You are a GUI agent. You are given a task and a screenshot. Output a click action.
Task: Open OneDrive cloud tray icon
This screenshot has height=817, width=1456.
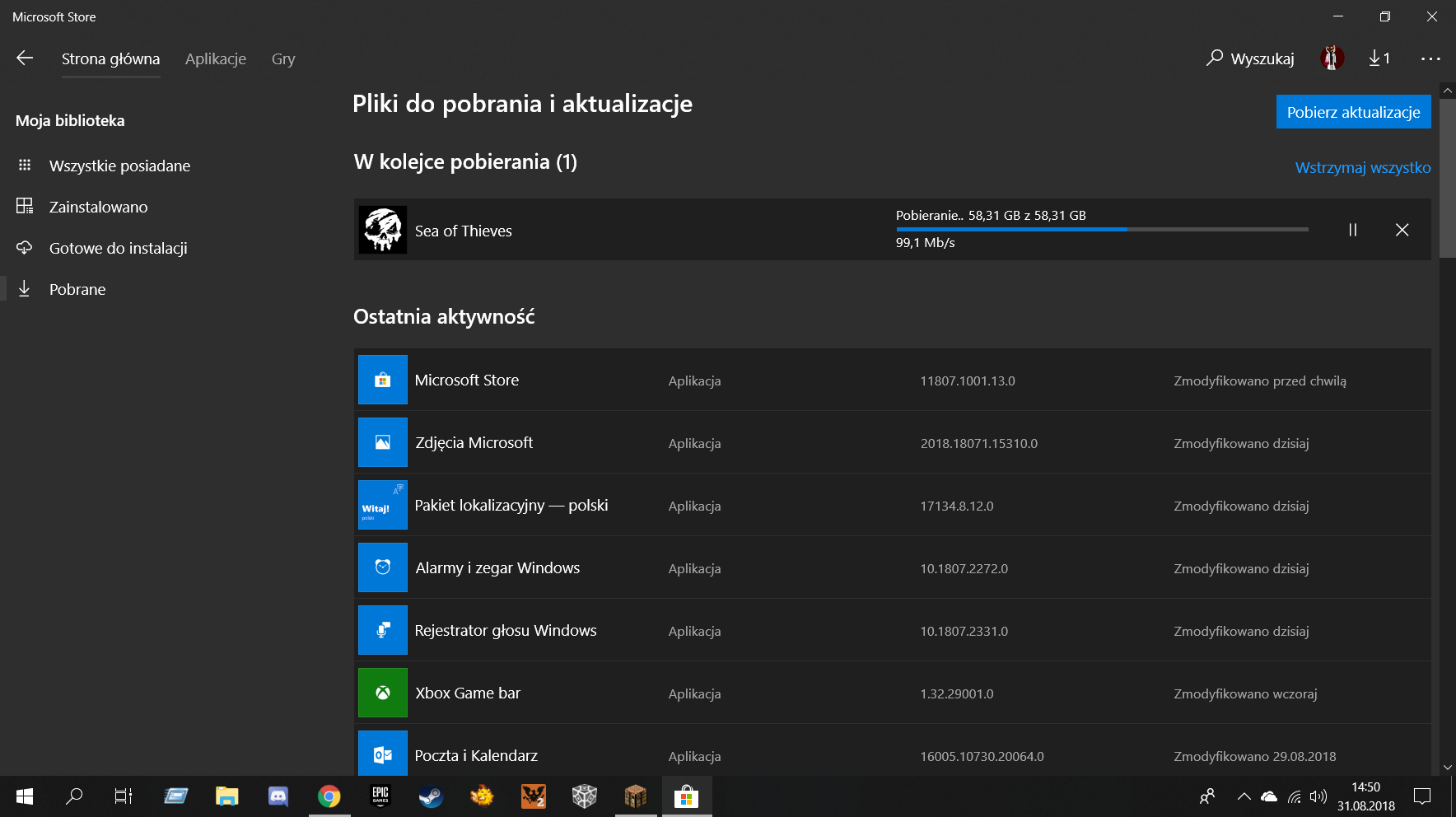coord(1269,796)
